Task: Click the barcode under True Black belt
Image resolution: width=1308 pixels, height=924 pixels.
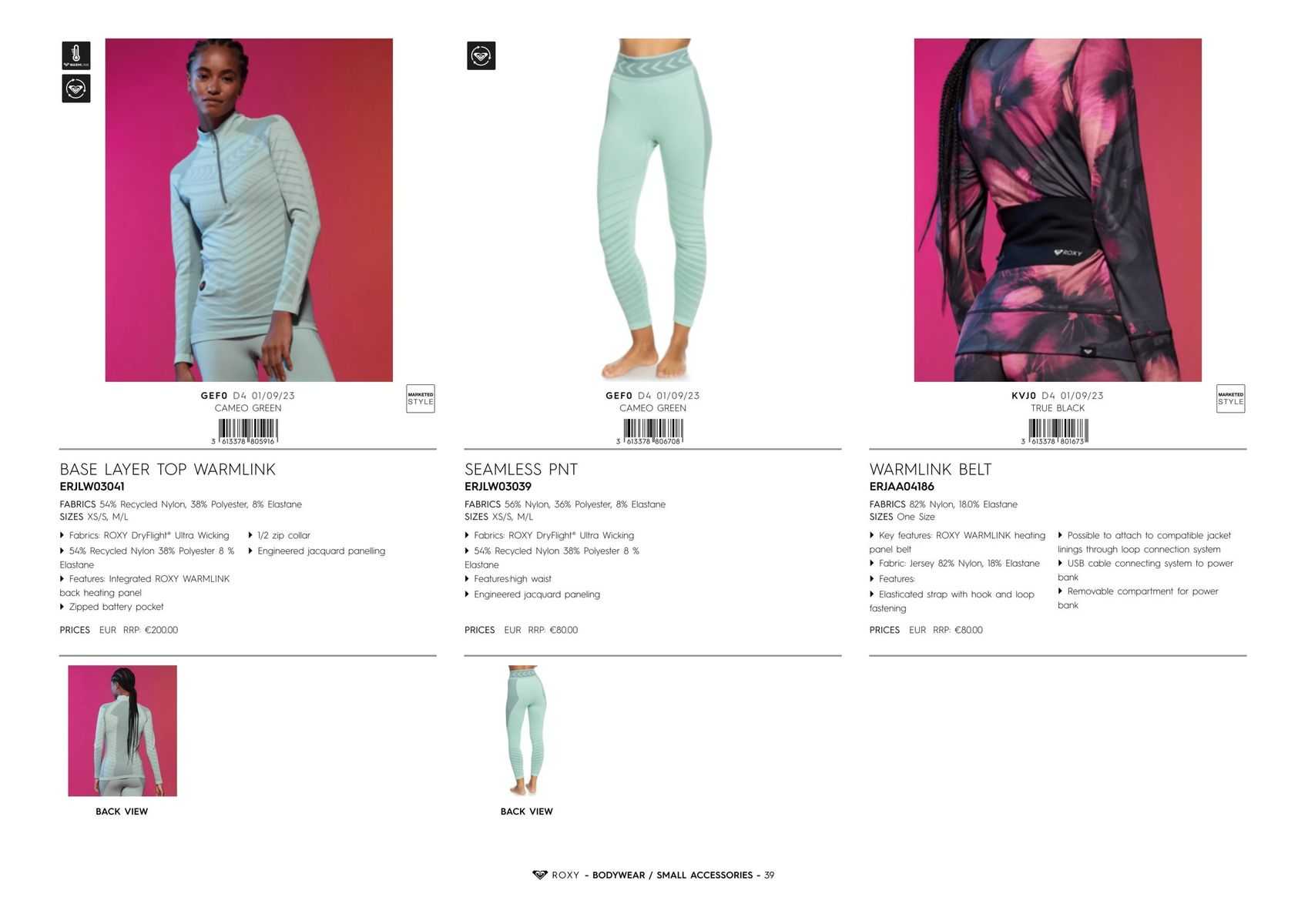Action: click(1057, 432)
